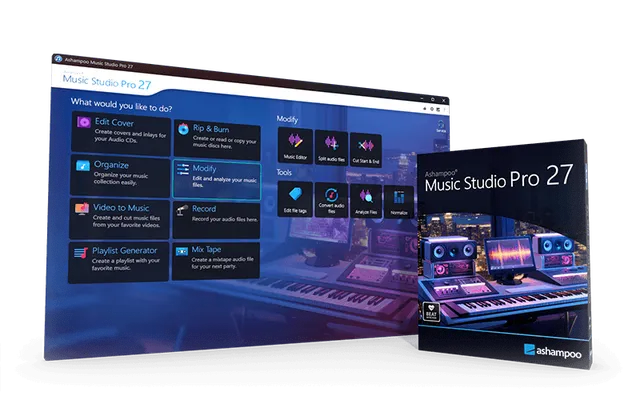Screen dimensions: 640x420
Task: Launch the Playlist Generator tile
Action: click(x=118, y=261)
